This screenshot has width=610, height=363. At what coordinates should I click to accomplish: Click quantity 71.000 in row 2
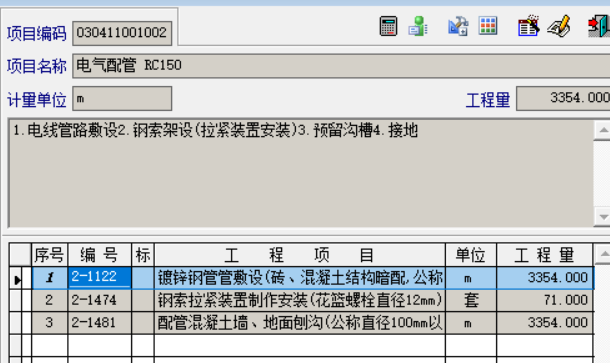click(x=545, y=300)
